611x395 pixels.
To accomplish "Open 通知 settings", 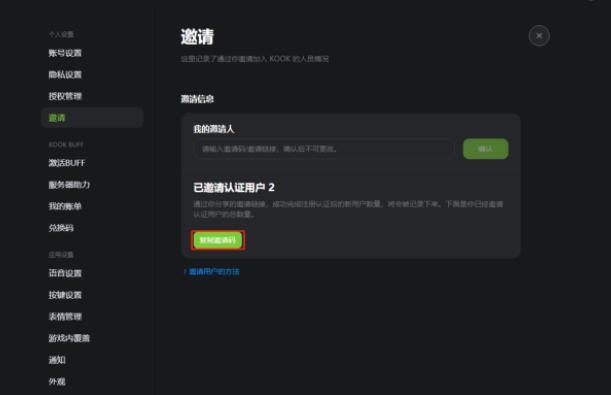I will (57, 360).
